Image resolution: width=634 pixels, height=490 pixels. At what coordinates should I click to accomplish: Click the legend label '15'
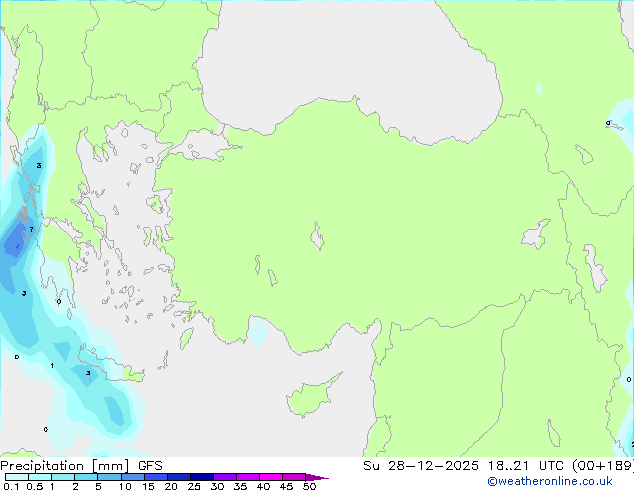148,486
